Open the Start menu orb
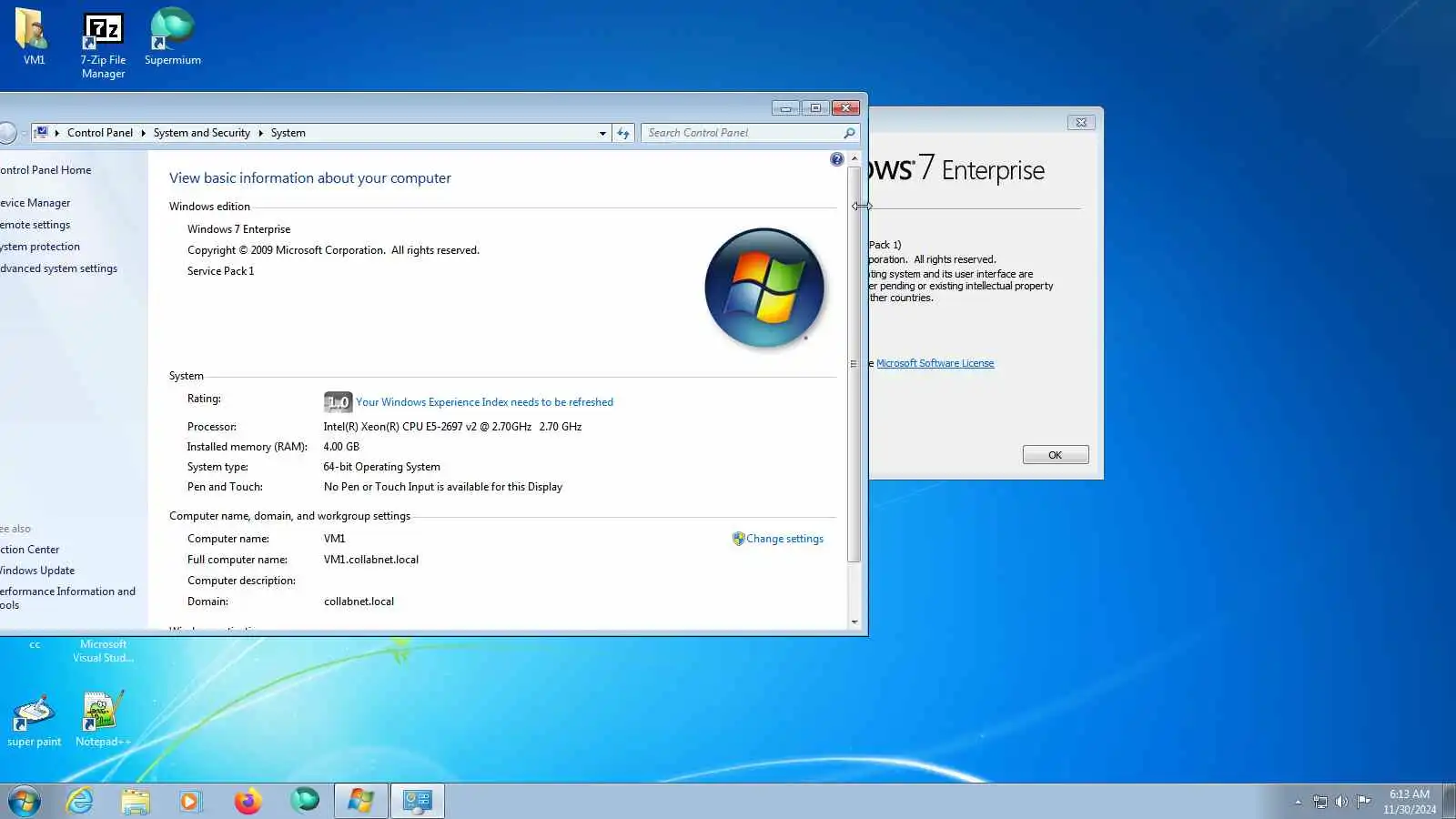 click(25, 801)
